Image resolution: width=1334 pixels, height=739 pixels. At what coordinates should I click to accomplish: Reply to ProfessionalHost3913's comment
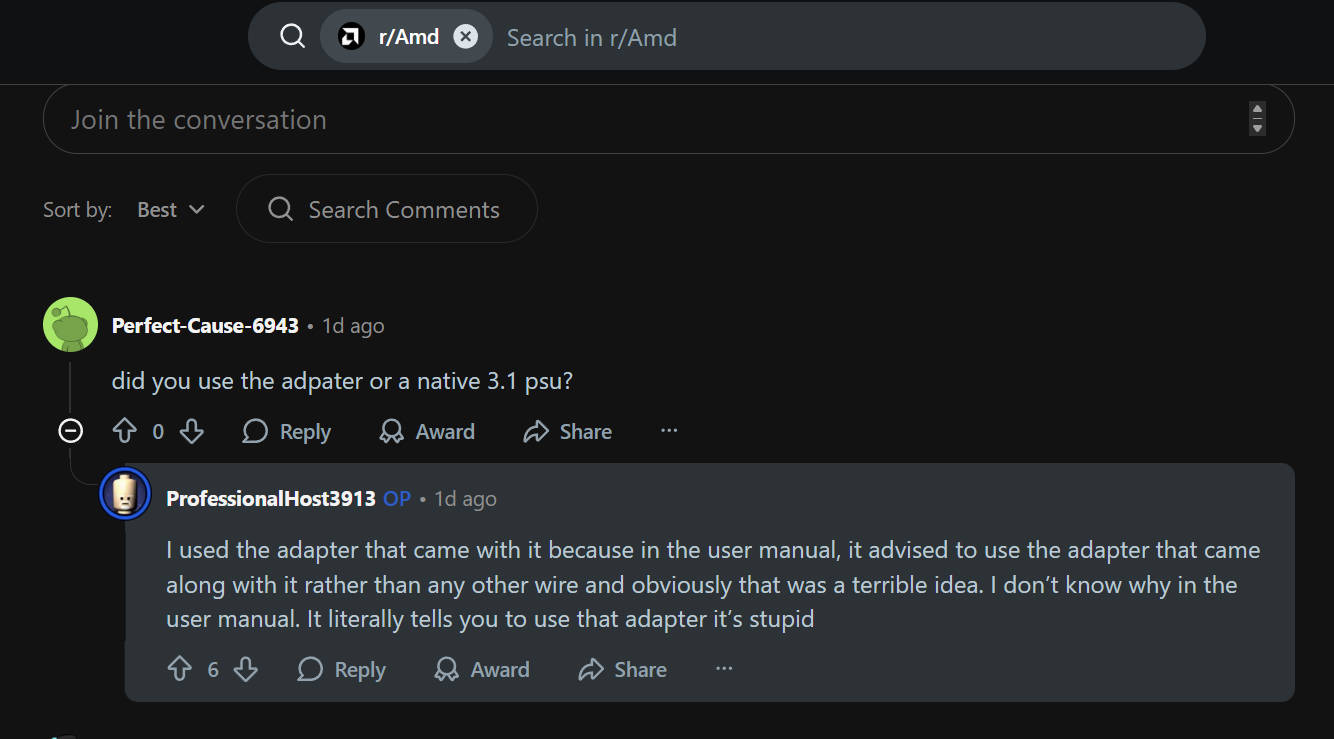click(x=342, y=669)
